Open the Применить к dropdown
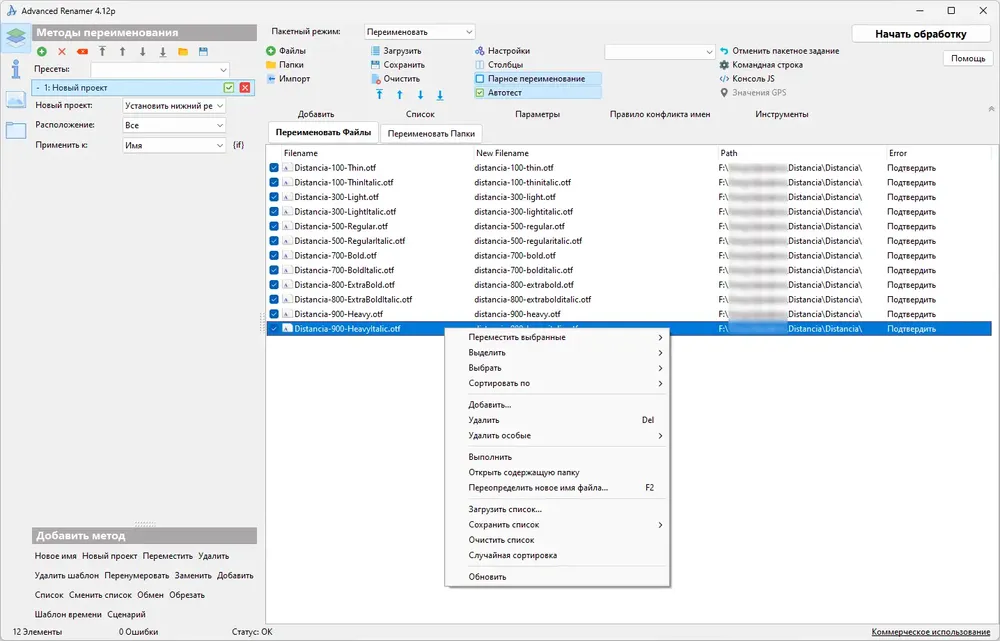The height and width of the screenshot is (641, 1000). click(x=174, y=145)
